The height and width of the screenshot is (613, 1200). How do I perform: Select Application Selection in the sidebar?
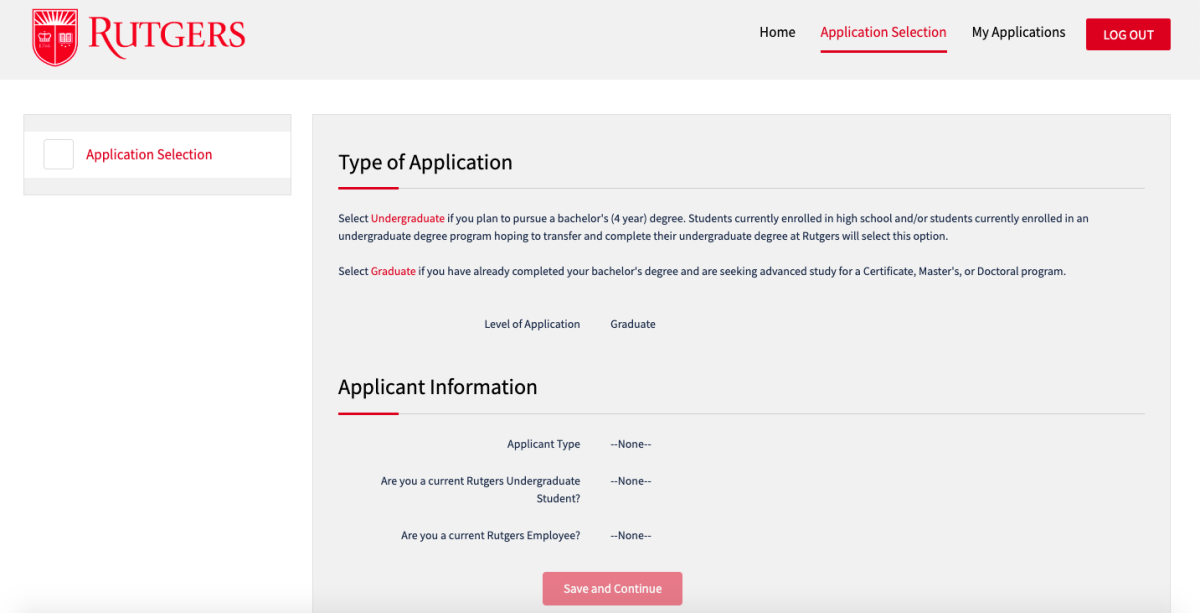tap(149, 155)
